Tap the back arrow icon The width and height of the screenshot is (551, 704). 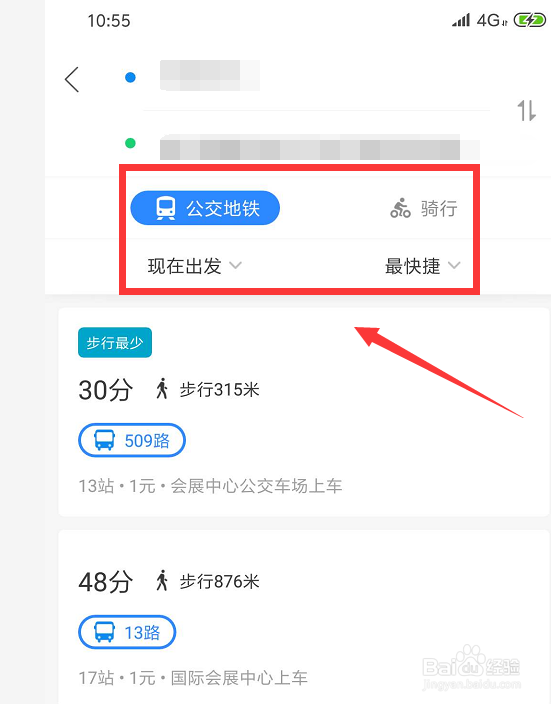(72, 79)
